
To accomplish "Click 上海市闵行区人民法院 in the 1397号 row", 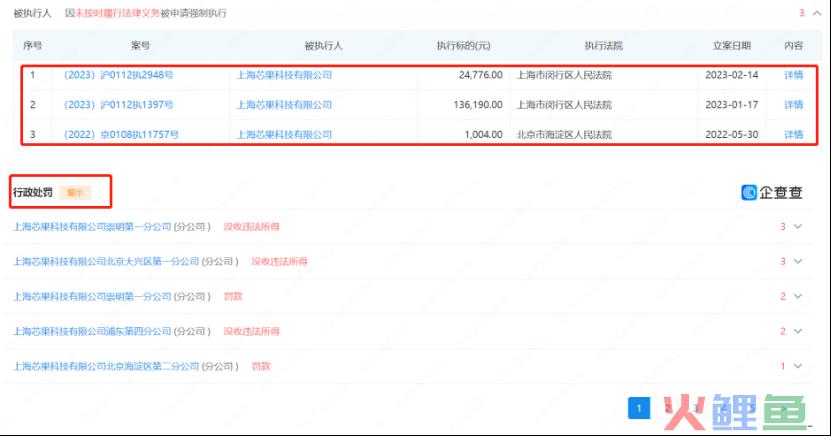I will point(564,105).
